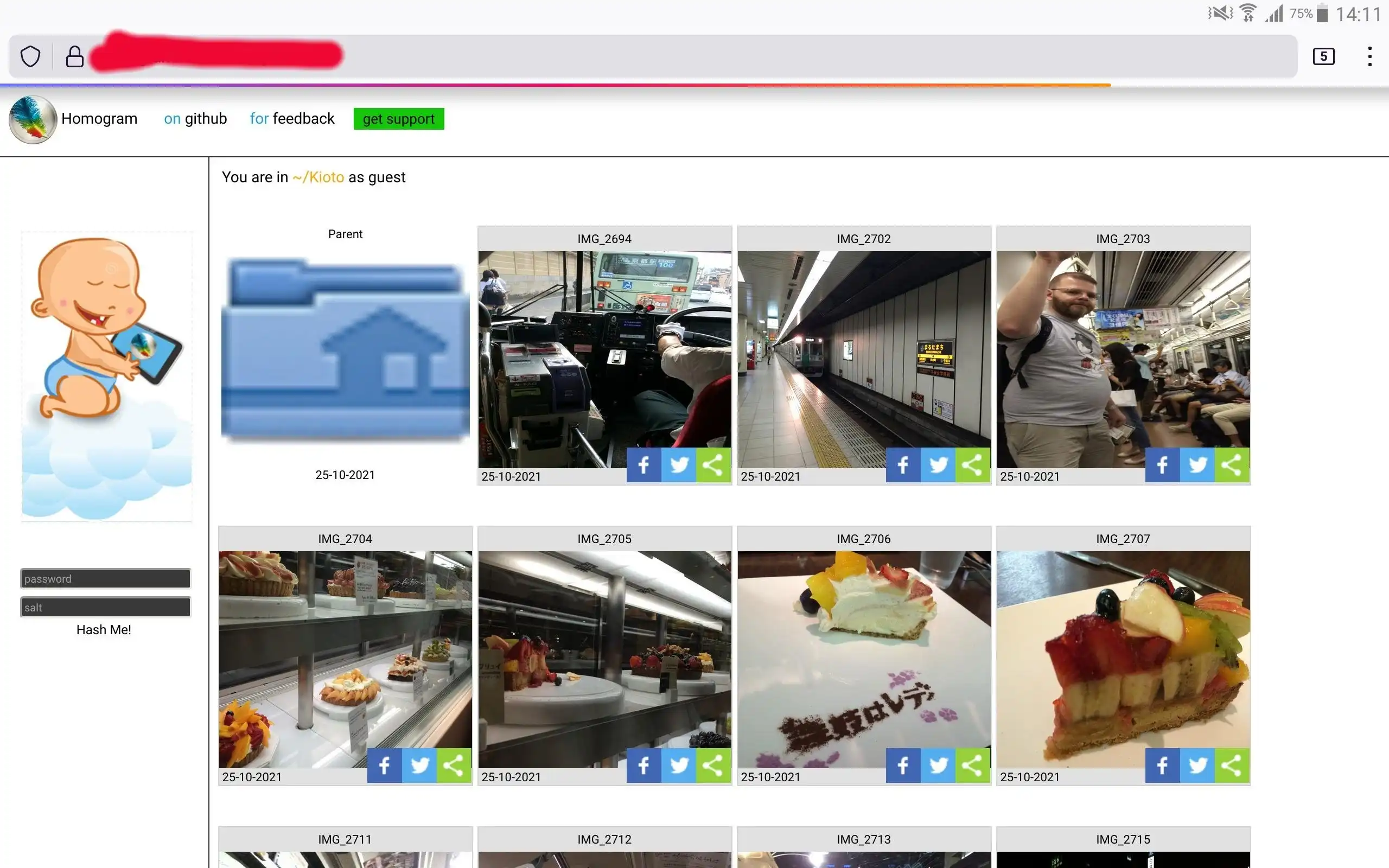Image resolution: width=1389 pixels, height=868 pixels.
Task: Click the 'on github' link
Action: coord(195,119)
